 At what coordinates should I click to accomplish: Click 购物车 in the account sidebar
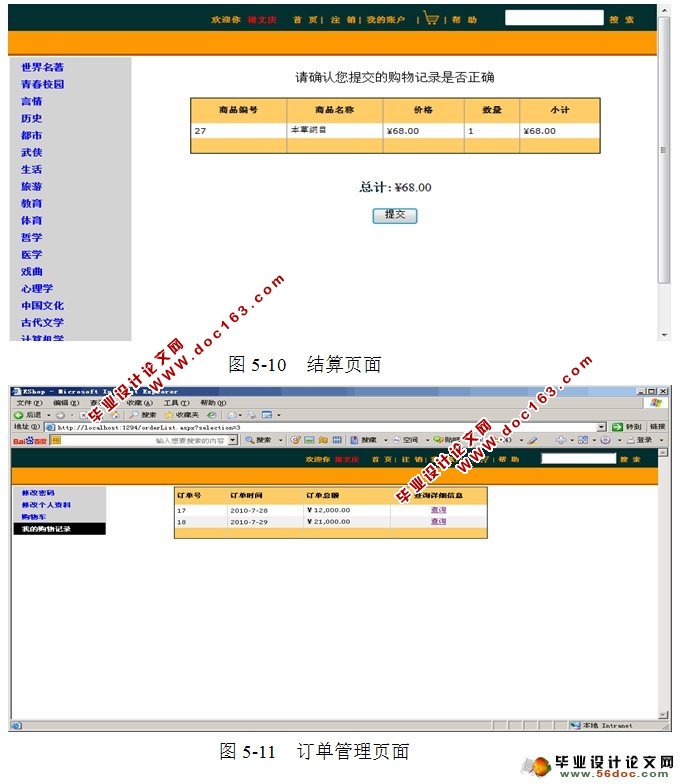click(x=34, y=516)
